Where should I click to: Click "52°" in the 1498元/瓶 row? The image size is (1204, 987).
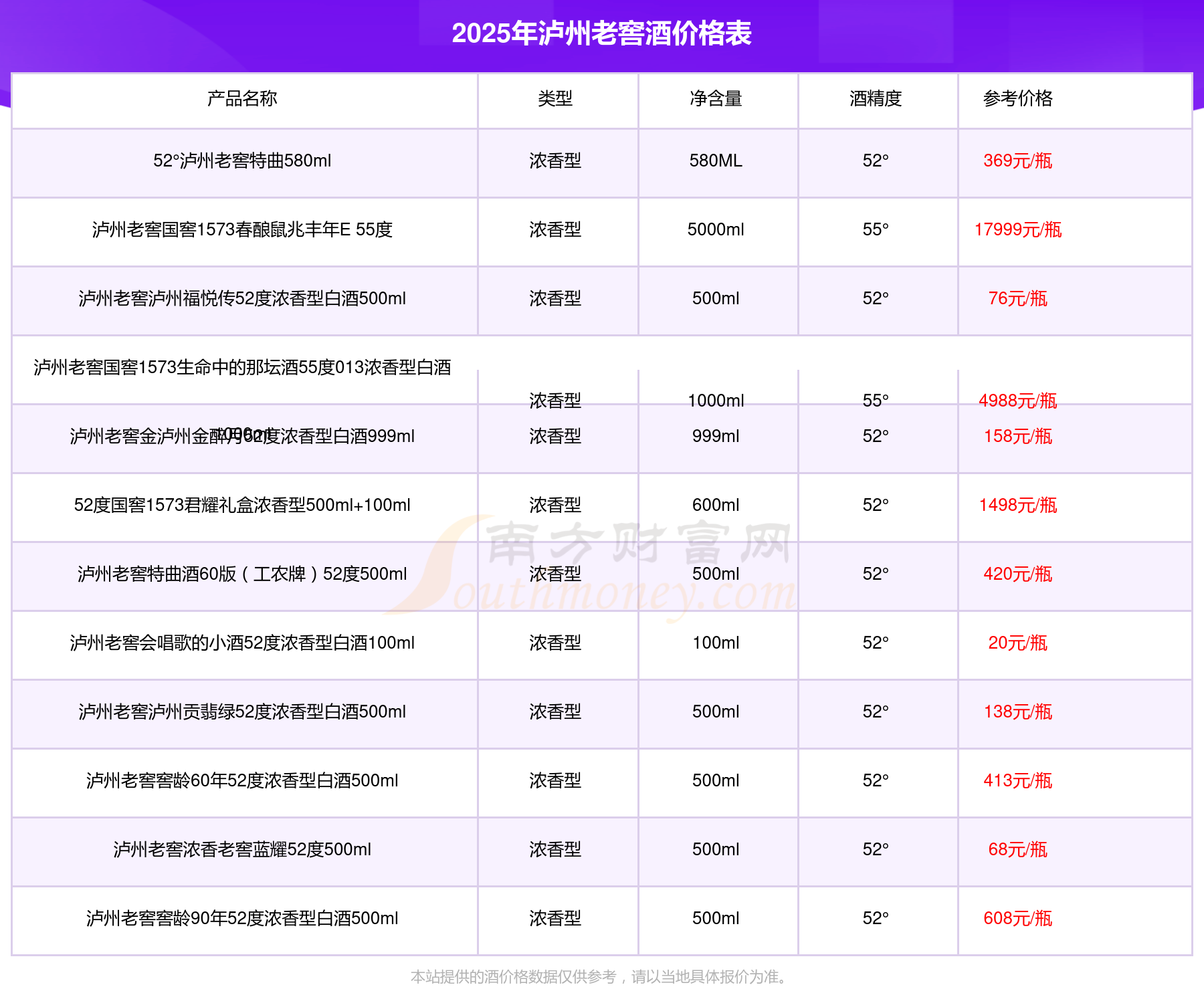pyautogui.click(x=876, y=506)
